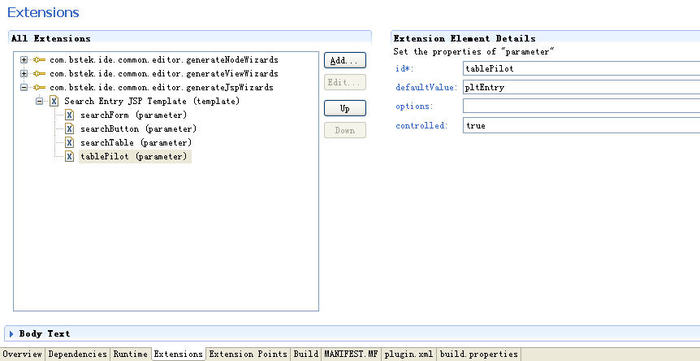Select Search Entry JSP Template (template)
Viewport: 700px width, 361px height.
click(x=152, y=101)
